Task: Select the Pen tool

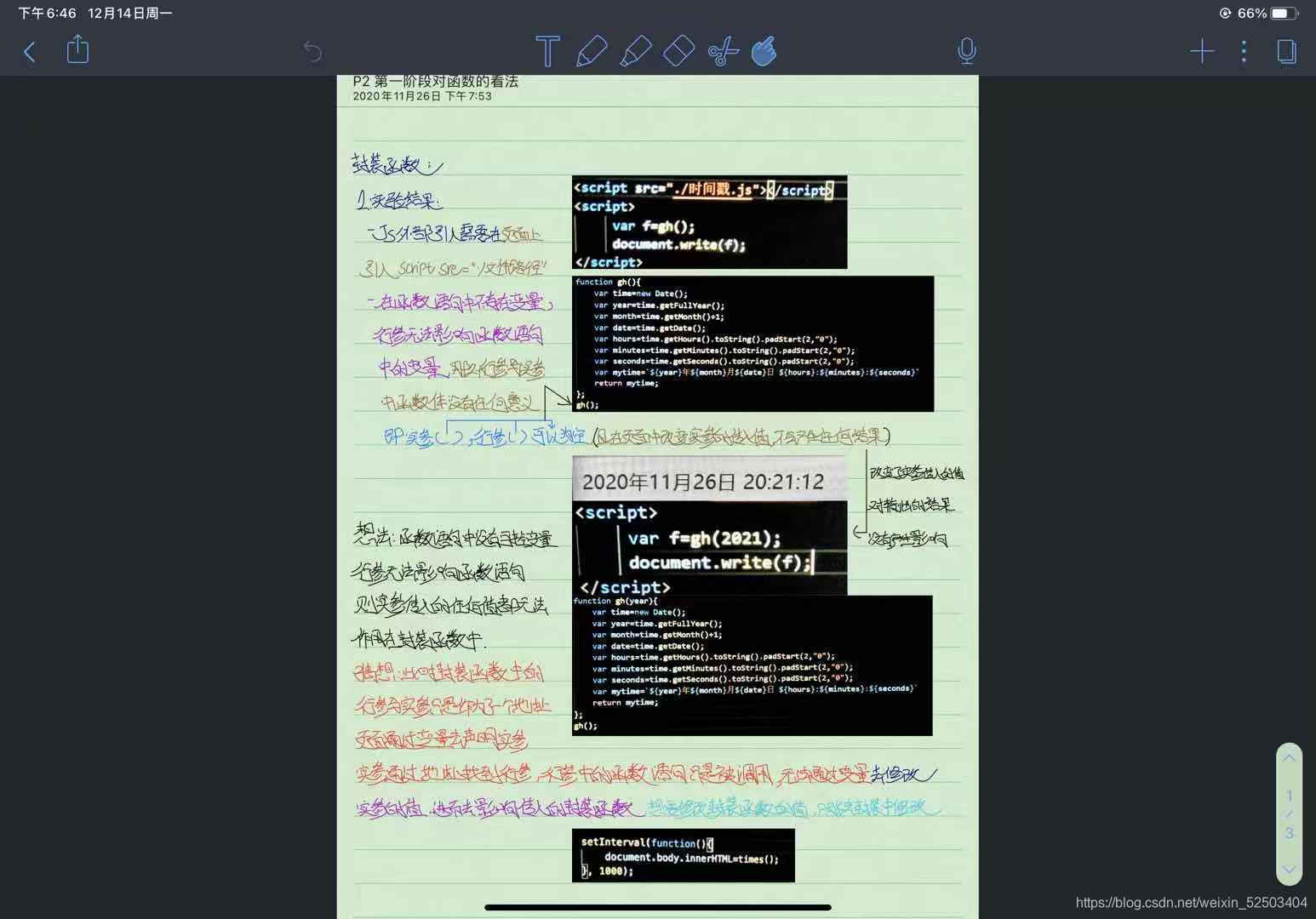Action: [x=592, y=51]
